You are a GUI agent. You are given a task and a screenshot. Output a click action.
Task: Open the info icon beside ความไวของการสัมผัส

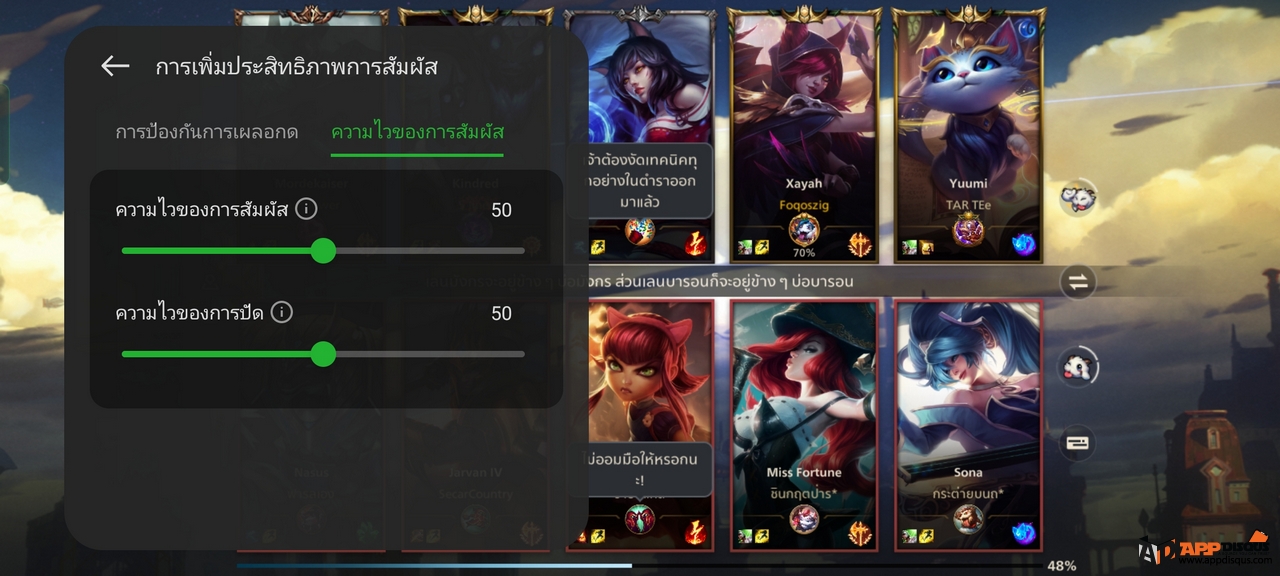tap(307, 209)
